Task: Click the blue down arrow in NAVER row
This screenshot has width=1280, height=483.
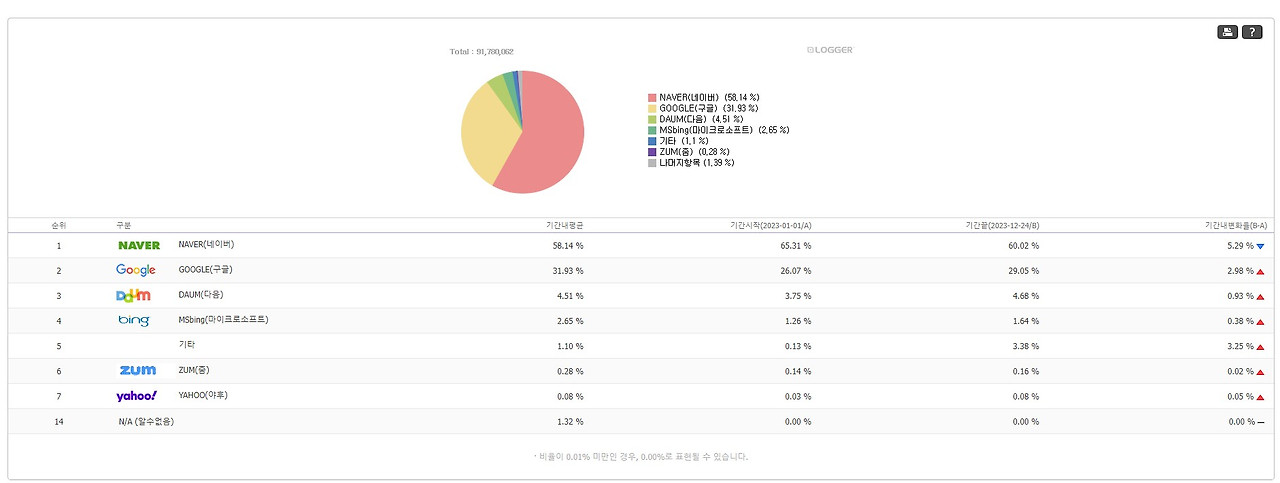Action: (x=1261, y=246)
